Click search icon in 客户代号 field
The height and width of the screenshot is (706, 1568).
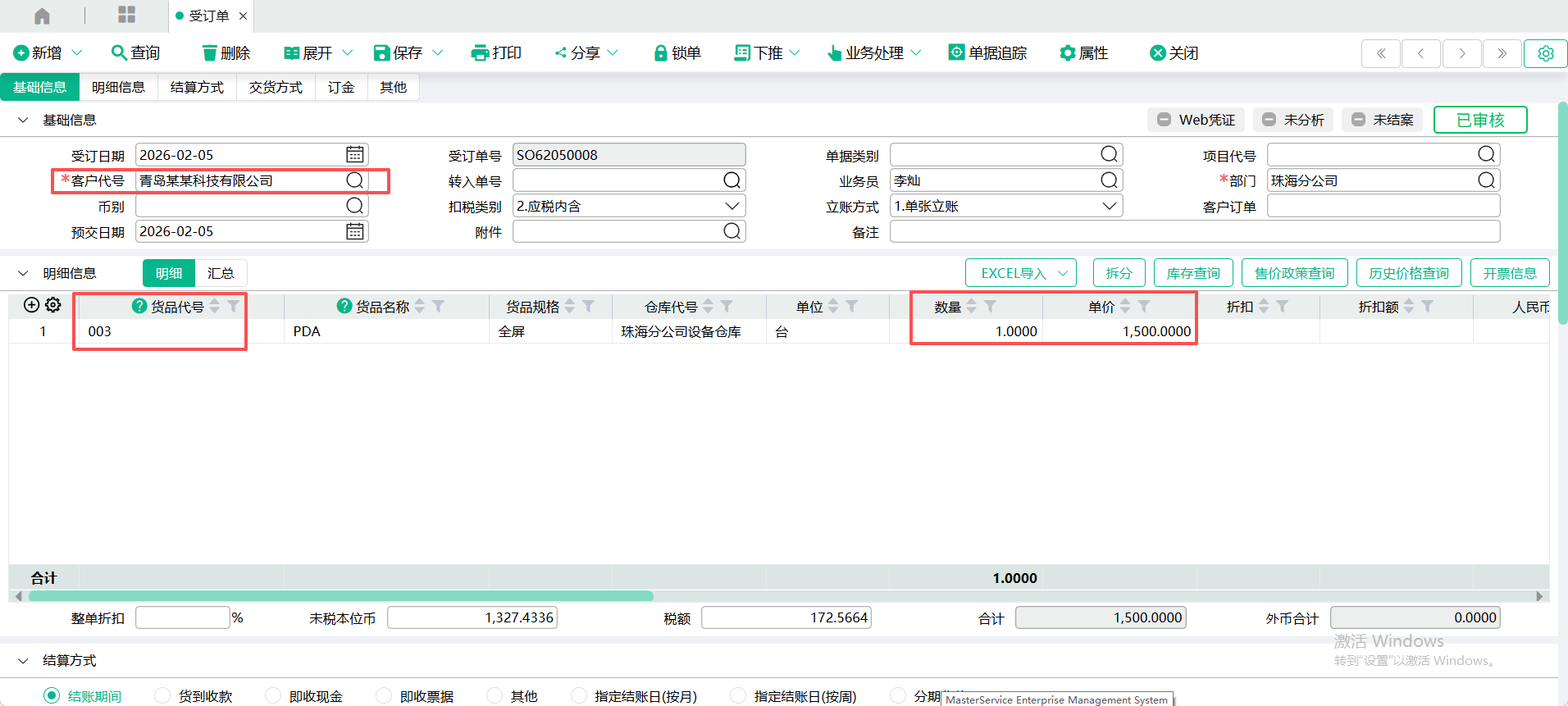(354, 180)
